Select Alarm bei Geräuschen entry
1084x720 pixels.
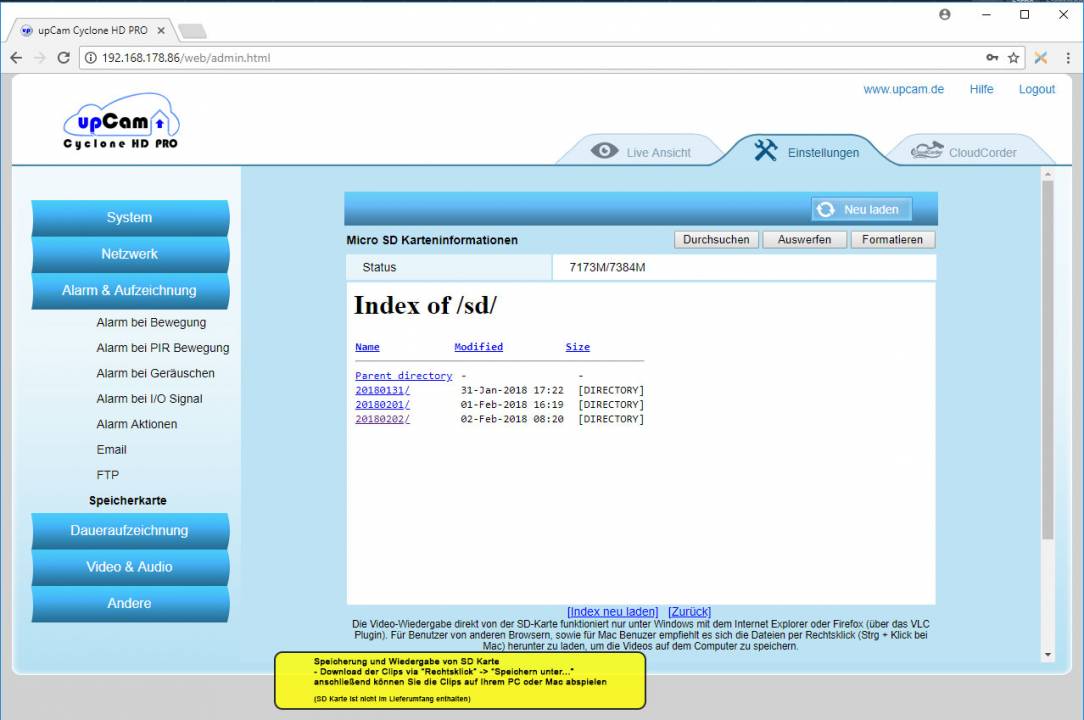(x=156, y=373)
